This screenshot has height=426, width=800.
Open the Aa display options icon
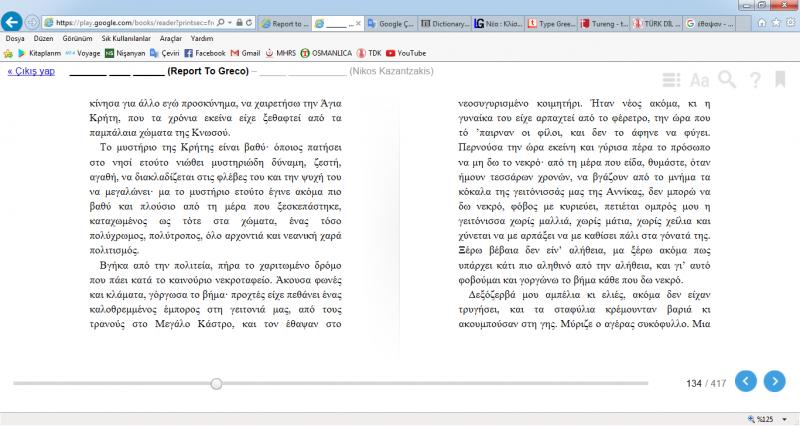tap(699, 80)
